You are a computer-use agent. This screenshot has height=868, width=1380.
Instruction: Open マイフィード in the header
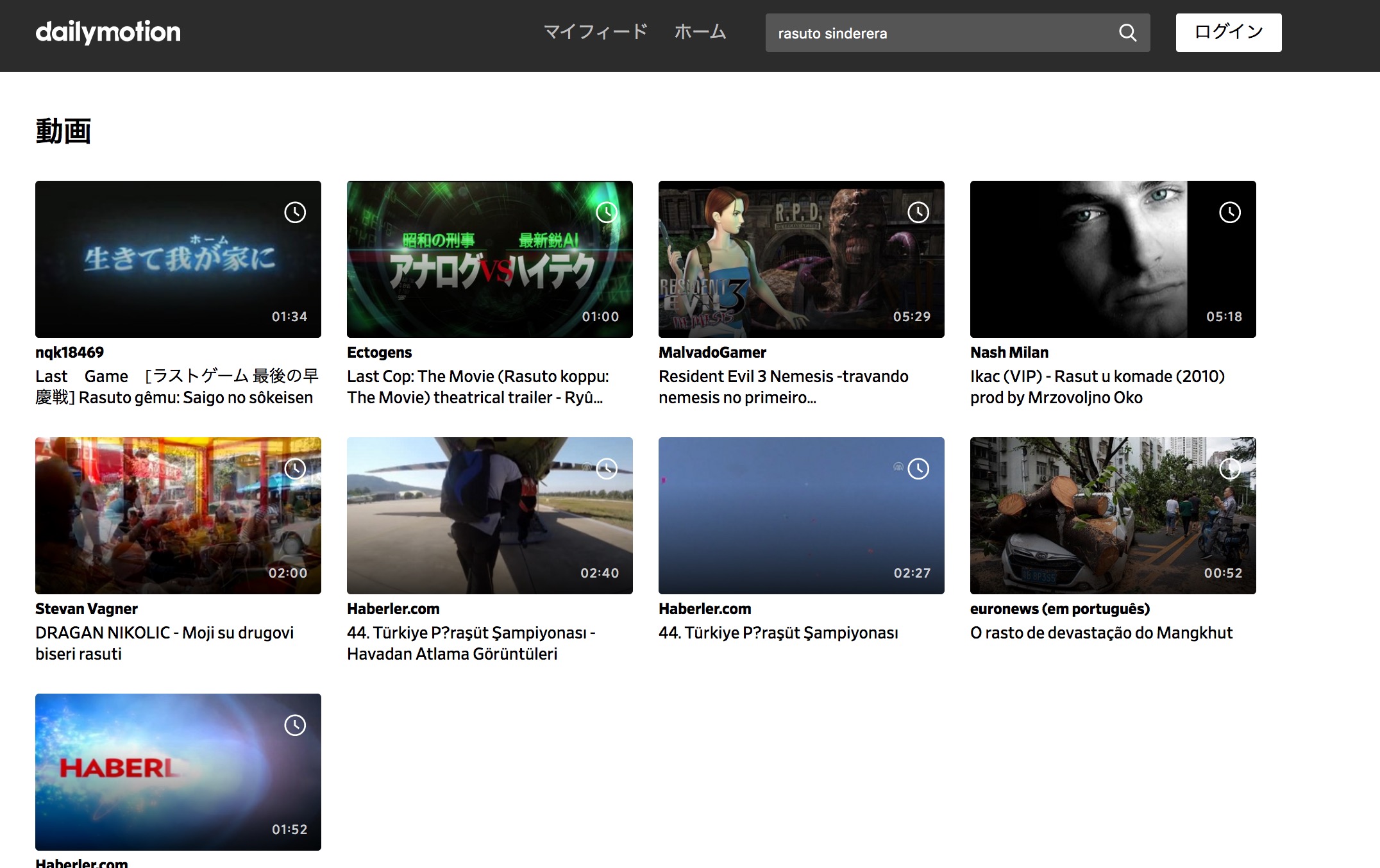[x=596, y=32]
